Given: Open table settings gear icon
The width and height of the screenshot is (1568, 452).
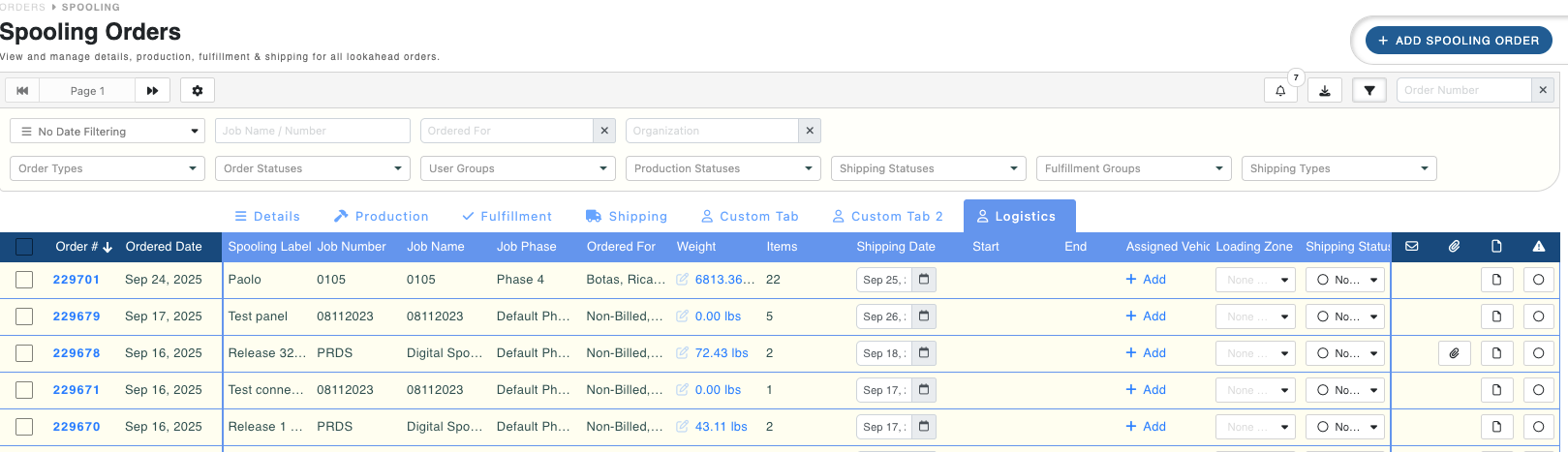Looking at the screenshot, I should (x=198, y=91).
